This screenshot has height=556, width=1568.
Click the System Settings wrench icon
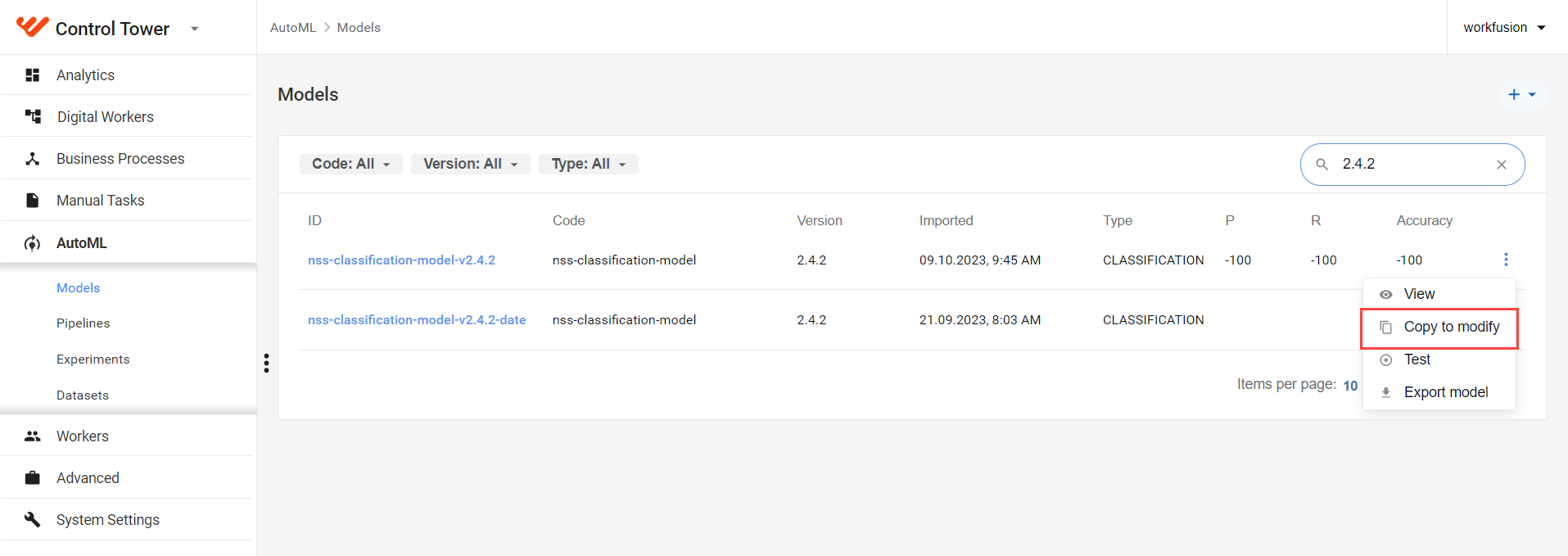33,519
